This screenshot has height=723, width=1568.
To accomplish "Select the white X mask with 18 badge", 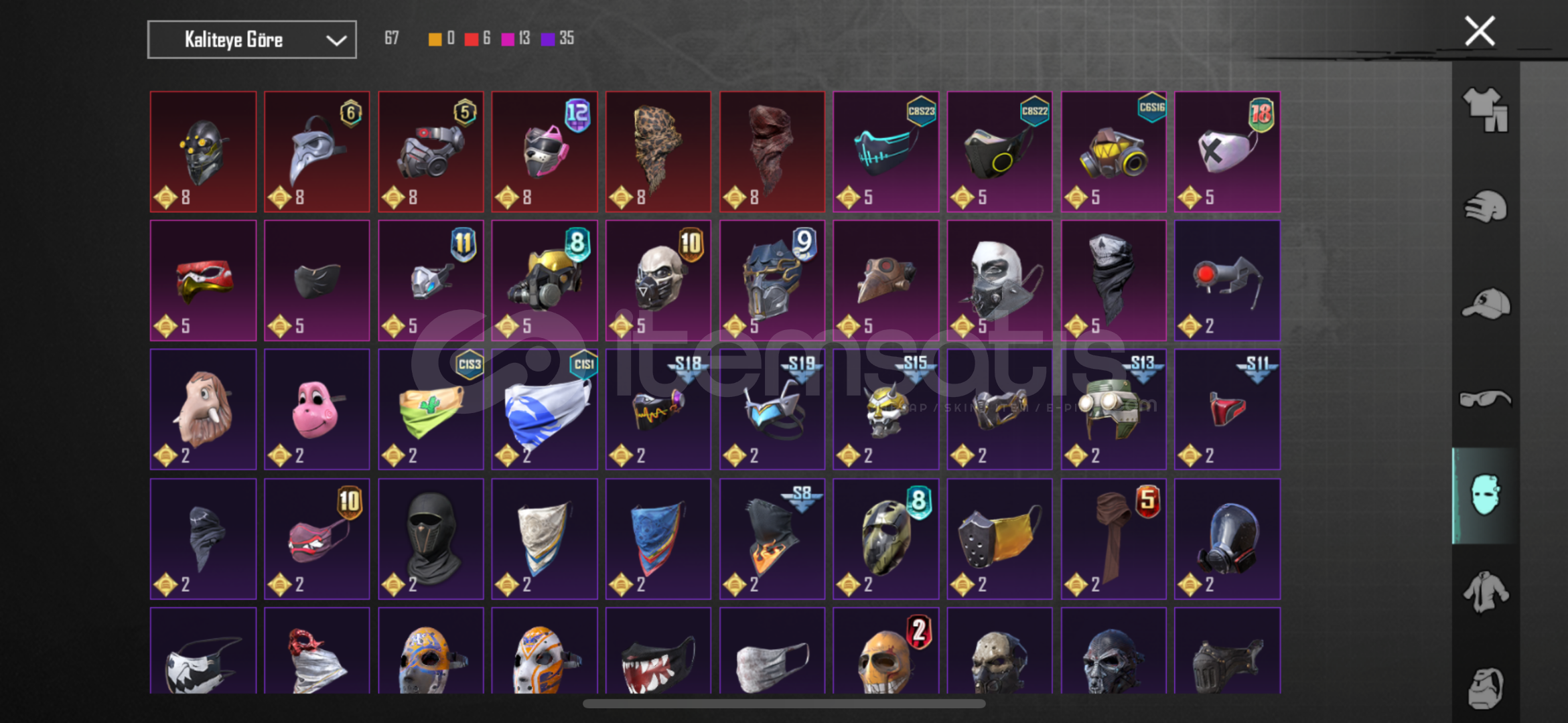I will (1227, 152).
